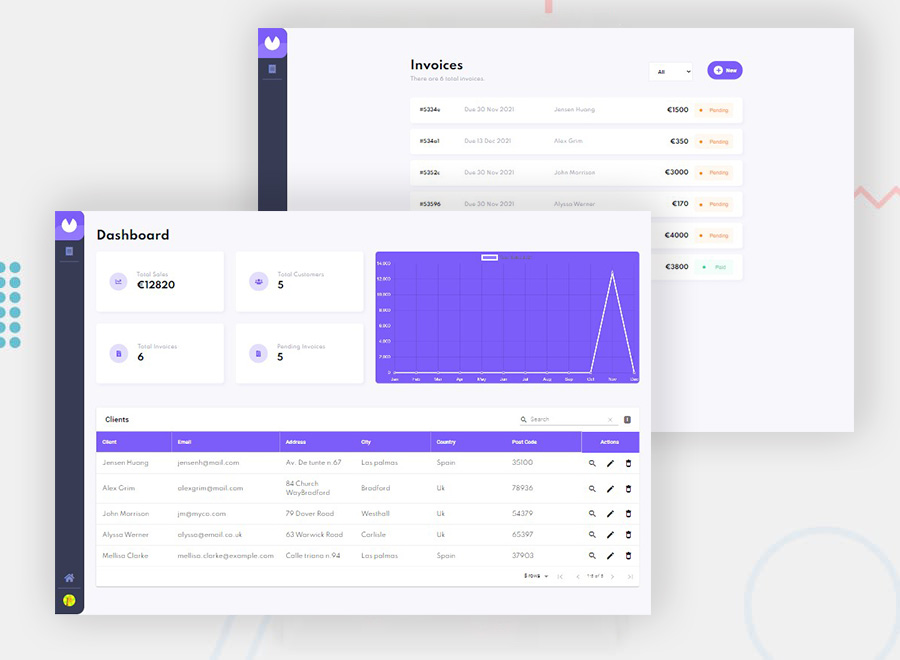Open invoice #53596 for Alyssa Werner
Screen dimensions: 900x660
(x=576, y=204)
